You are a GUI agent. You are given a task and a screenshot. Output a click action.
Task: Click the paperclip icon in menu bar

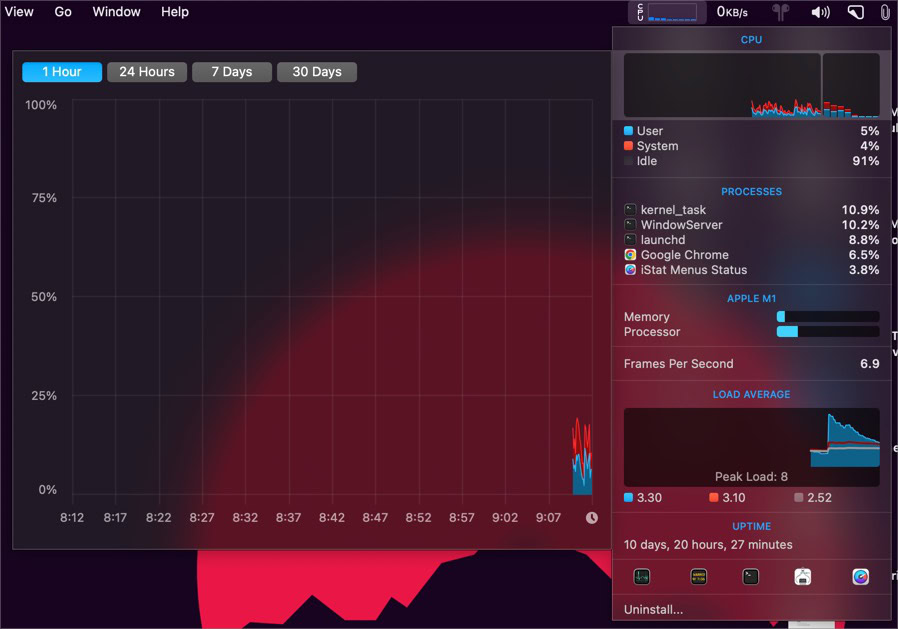pyautogui.click(x=885, y=12)
